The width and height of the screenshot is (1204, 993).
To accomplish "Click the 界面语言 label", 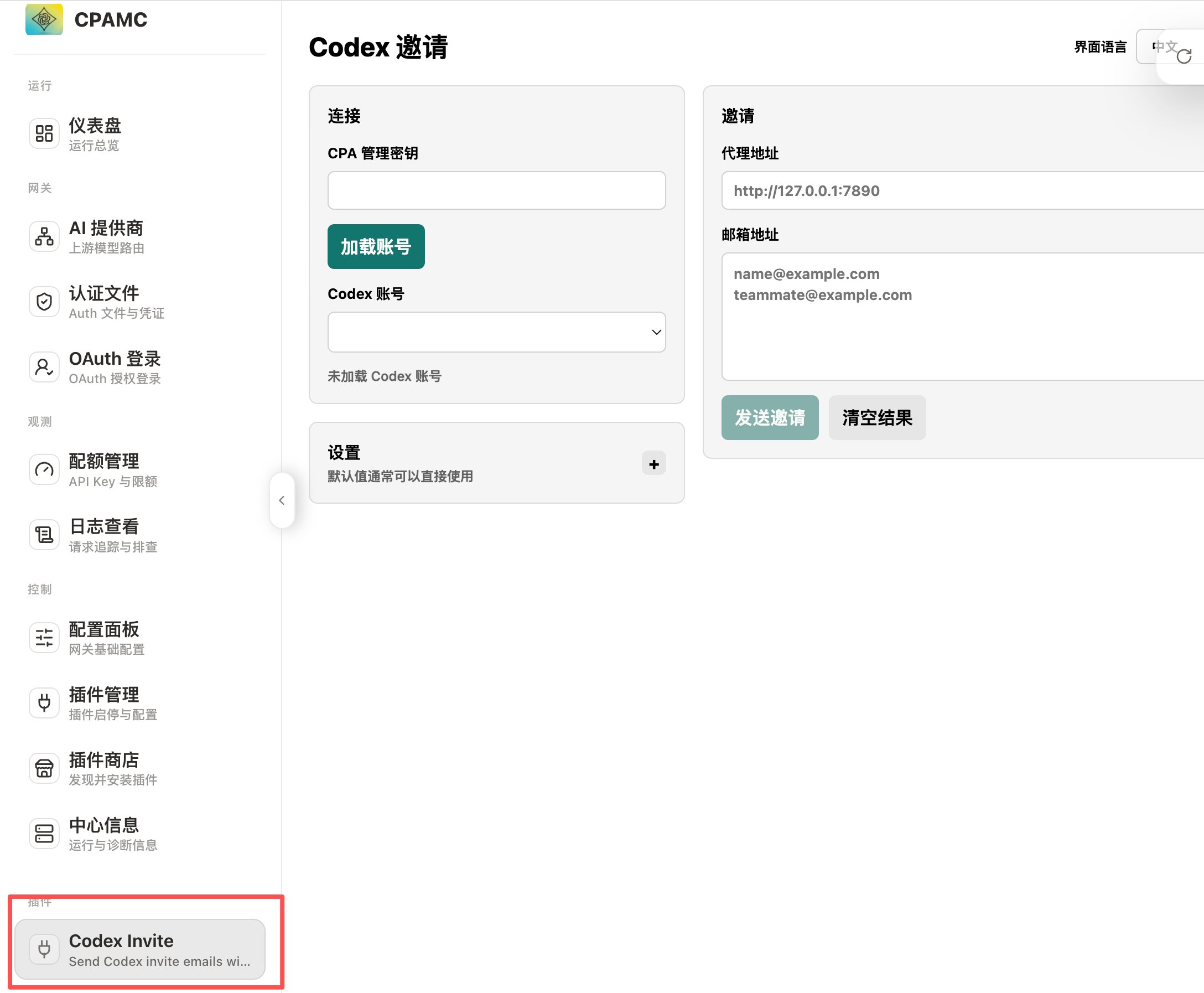I will tap(1101, 47).
